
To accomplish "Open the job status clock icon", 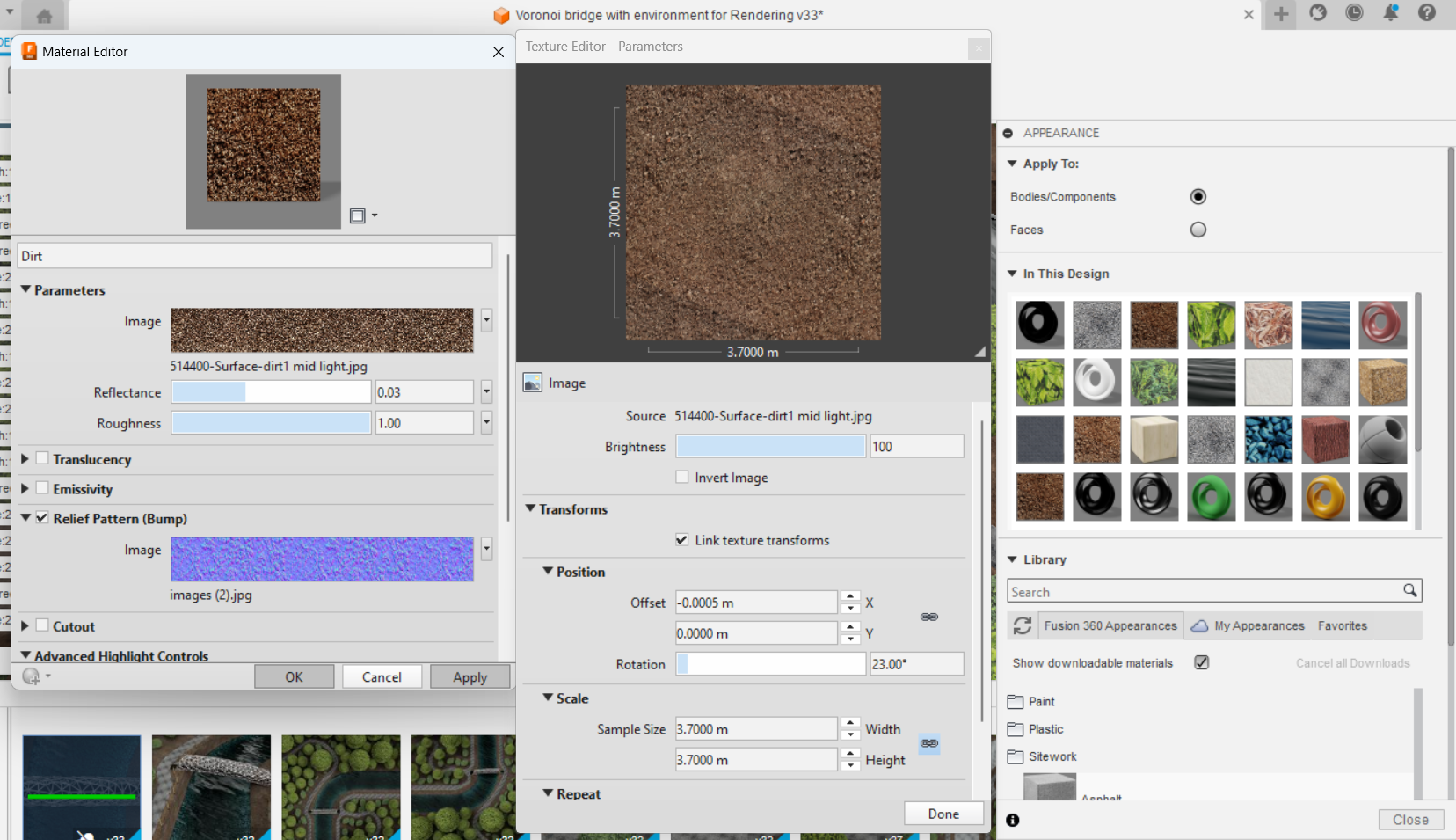I will 1354,13.
